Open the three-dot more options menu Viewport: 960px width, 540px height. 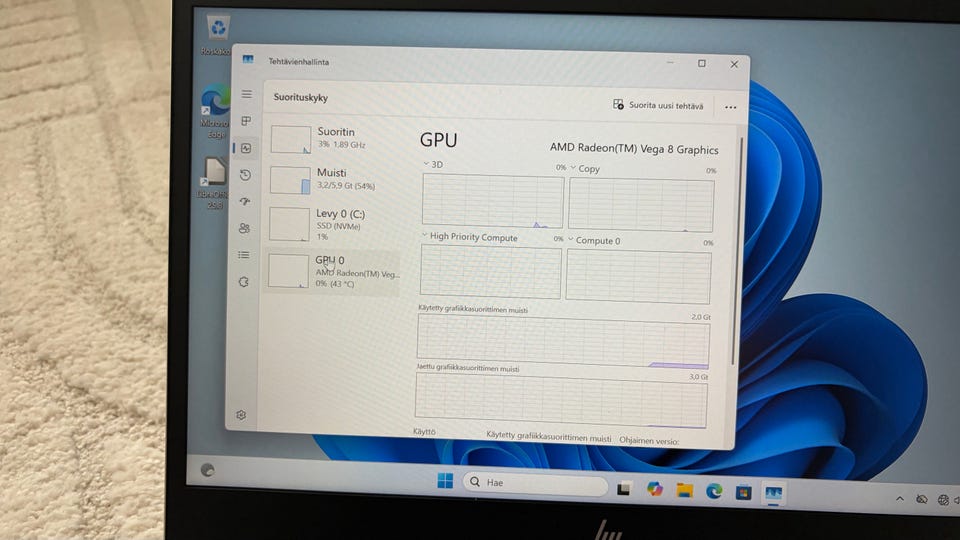click(730, 107)
